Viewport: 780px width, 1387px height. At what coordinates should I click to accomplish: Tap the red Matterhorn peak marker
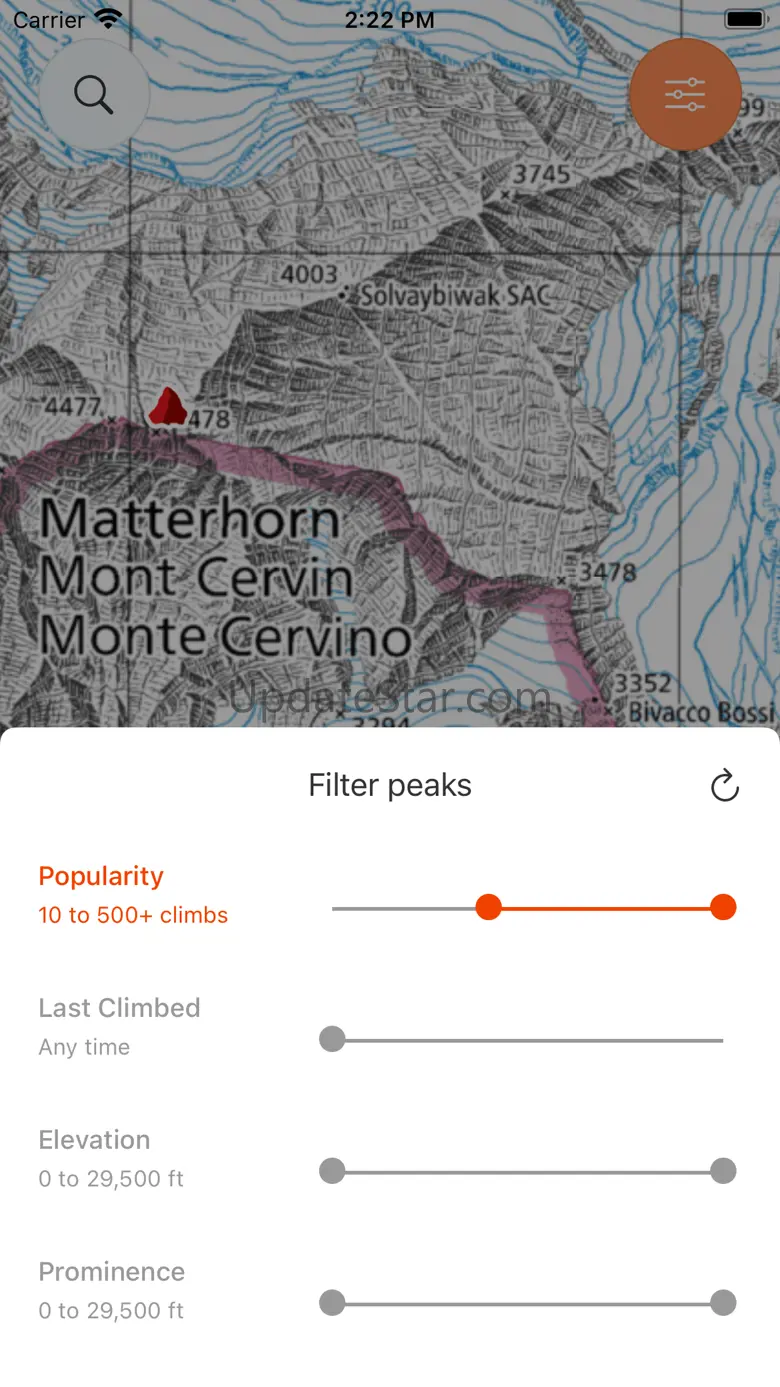point(168,406)
